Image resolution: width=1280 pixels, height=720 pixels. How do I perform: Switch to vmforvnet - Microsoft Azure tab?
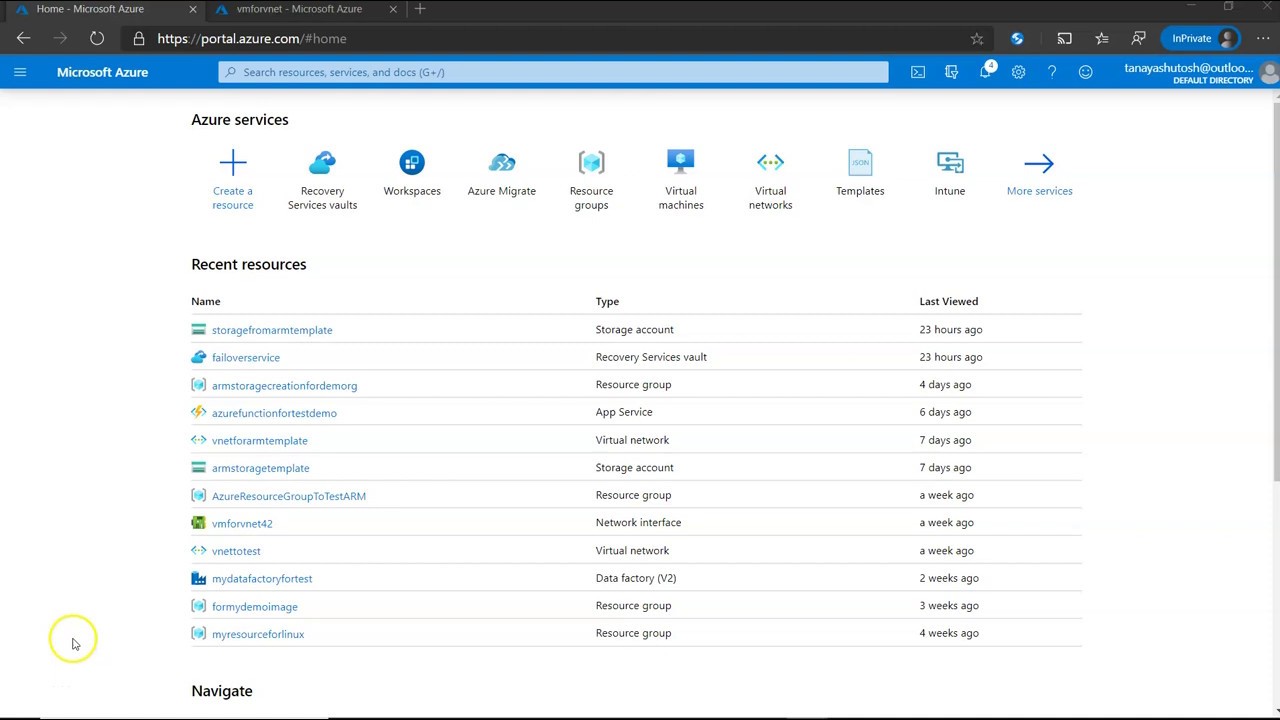coord(299,9)
